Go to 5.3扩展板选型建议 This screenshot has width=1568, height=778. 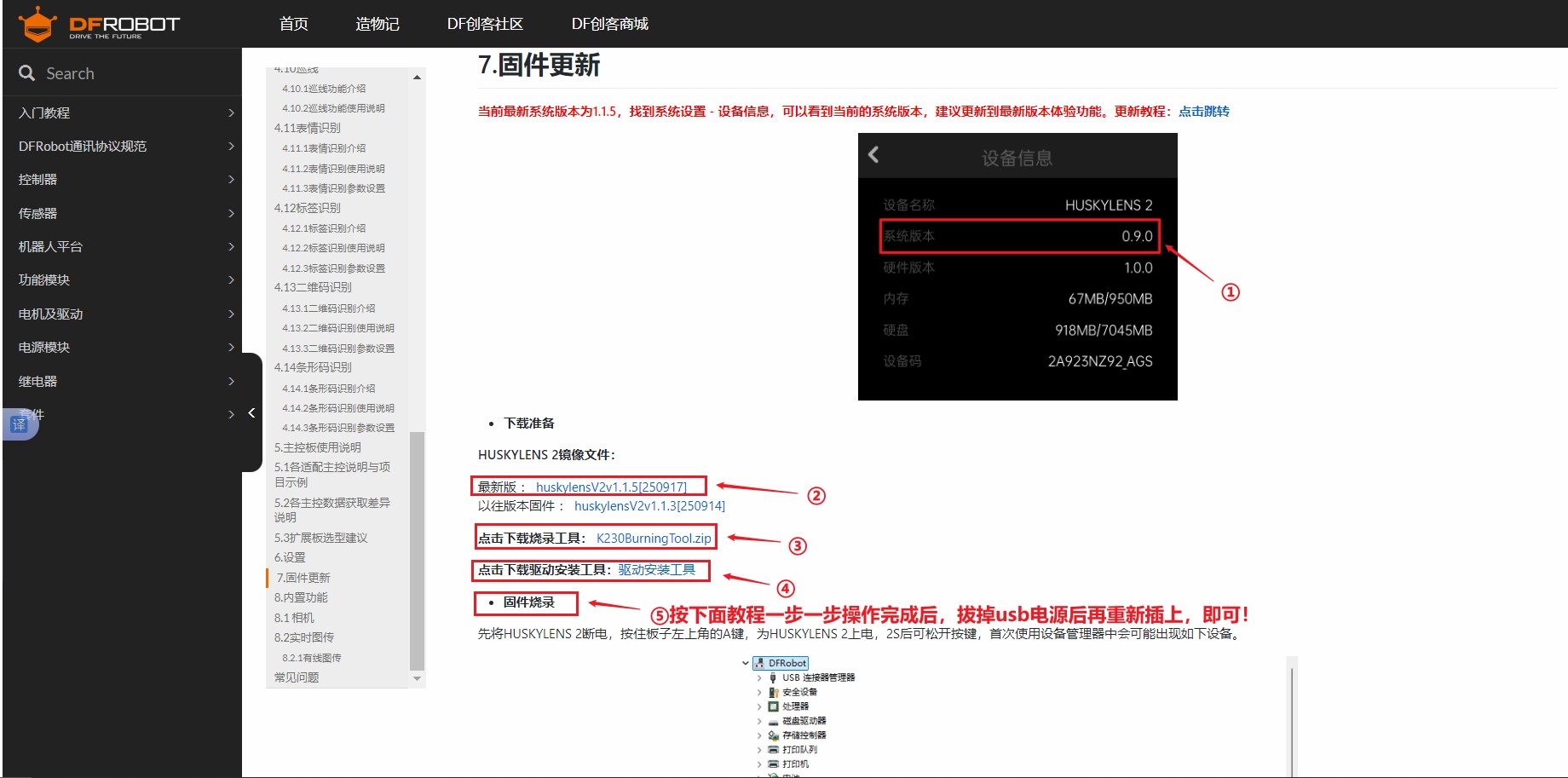pos(320,538)
